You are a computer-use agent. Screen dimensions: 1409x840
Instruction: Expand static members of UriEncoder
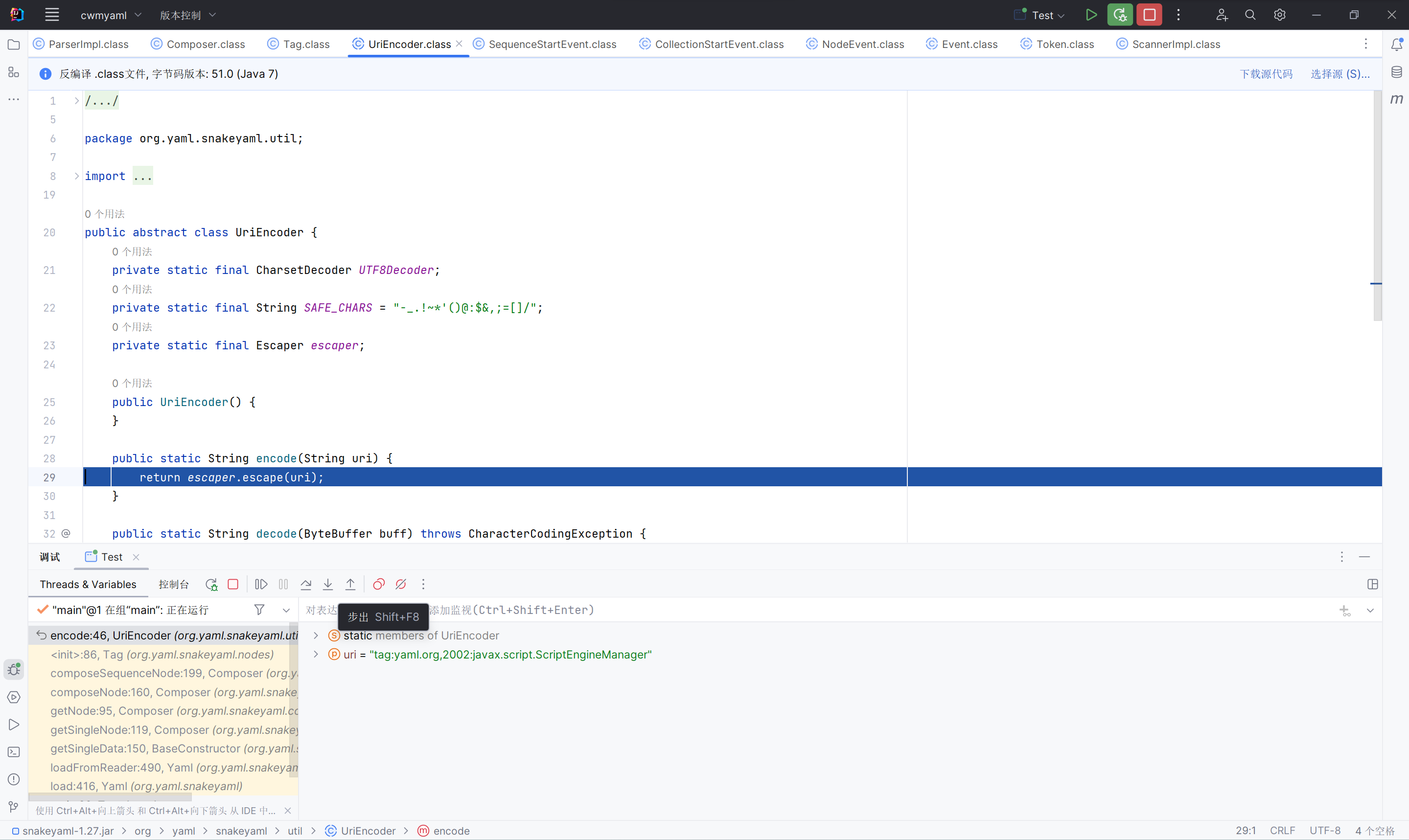click(316, 636)
